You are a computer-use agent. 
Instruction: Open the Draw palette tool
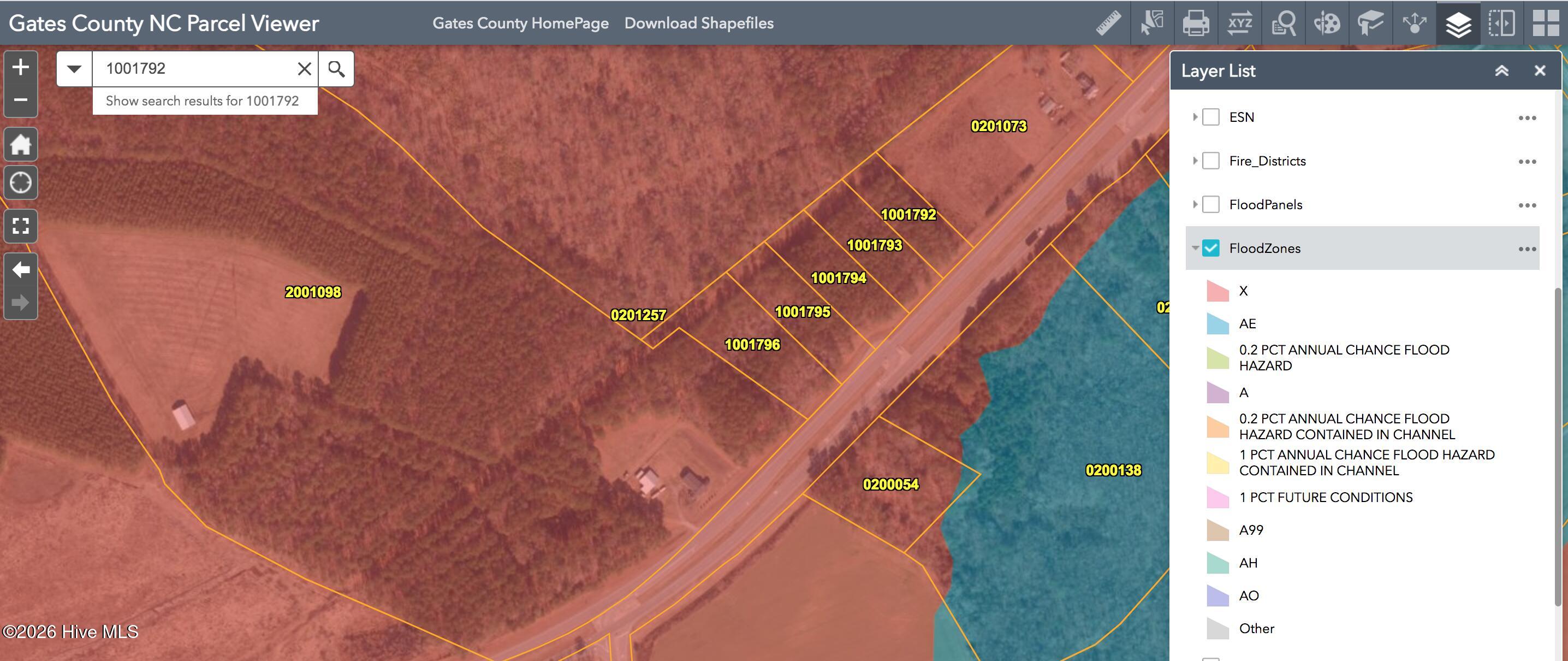(1327, 23)
